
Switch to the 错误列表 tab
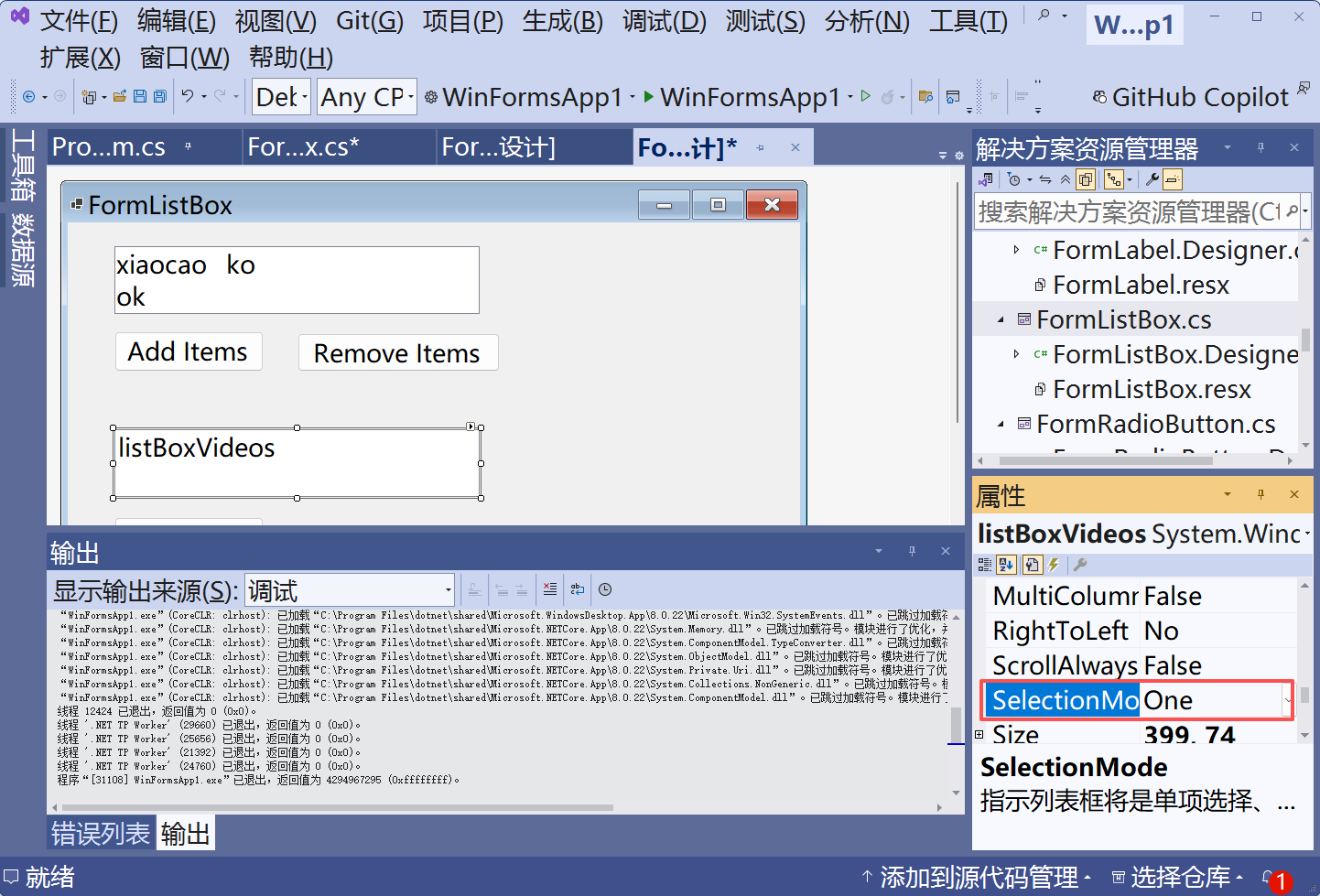[101, 834]
